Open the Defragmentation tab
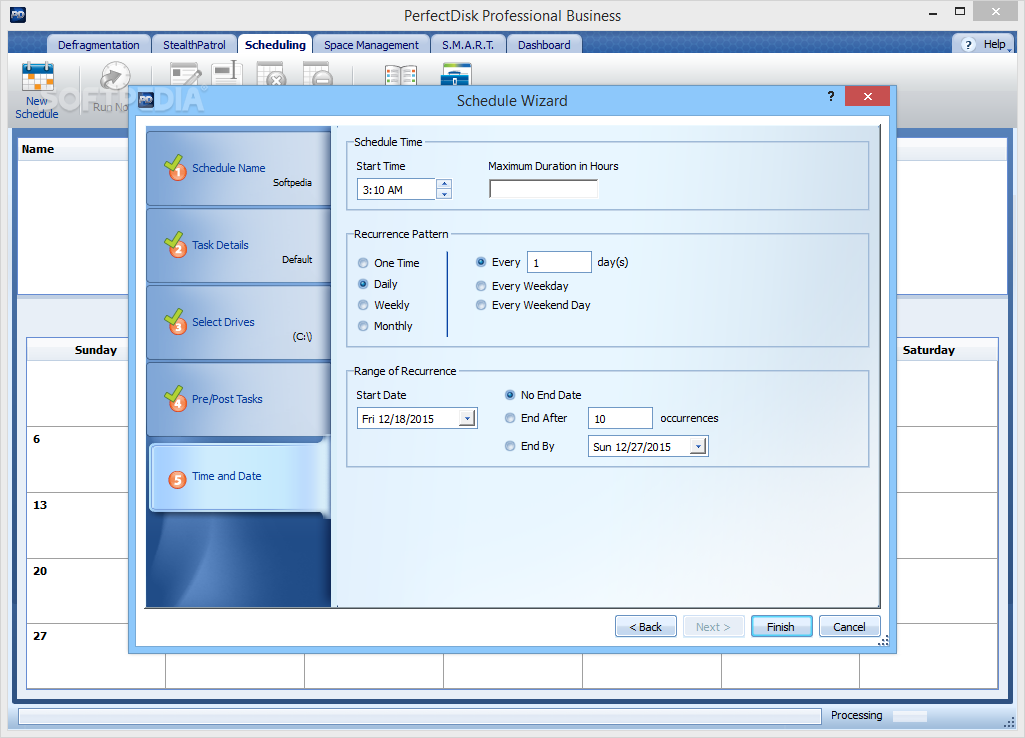Image resolution: width=1025 pixels, height=738 pixels. pos(98,44)
